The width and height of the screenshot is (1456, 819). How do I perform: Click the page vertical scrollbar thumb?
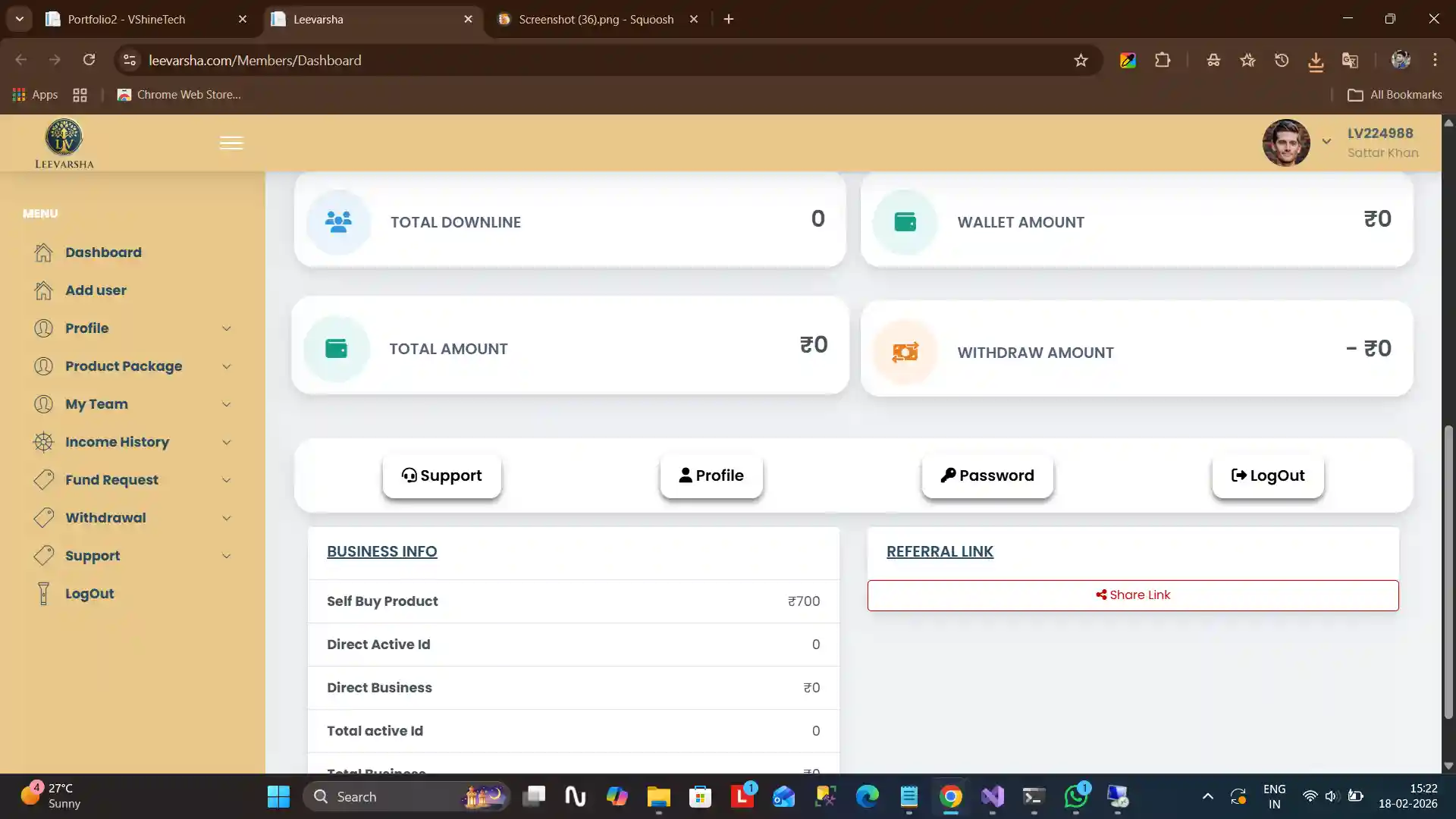(1448, 573)
